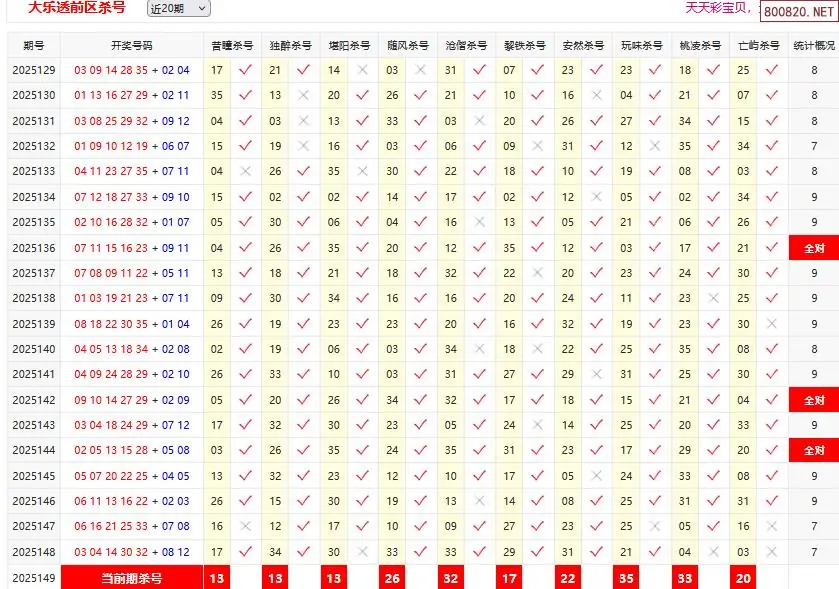Click the last-column X mark in row 2025147
The height and width of the screenshot is (589, 839).
[x=772, y=526]
